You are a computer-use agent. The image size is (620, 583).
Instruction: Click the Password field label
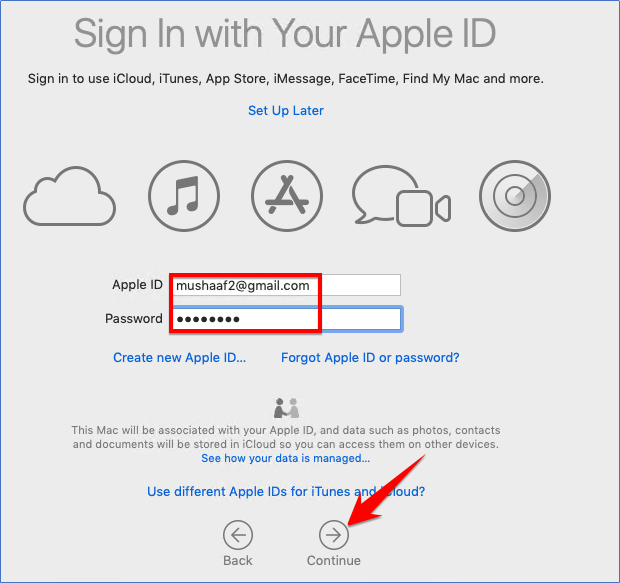pyautogui.click(x=134, y=318)
